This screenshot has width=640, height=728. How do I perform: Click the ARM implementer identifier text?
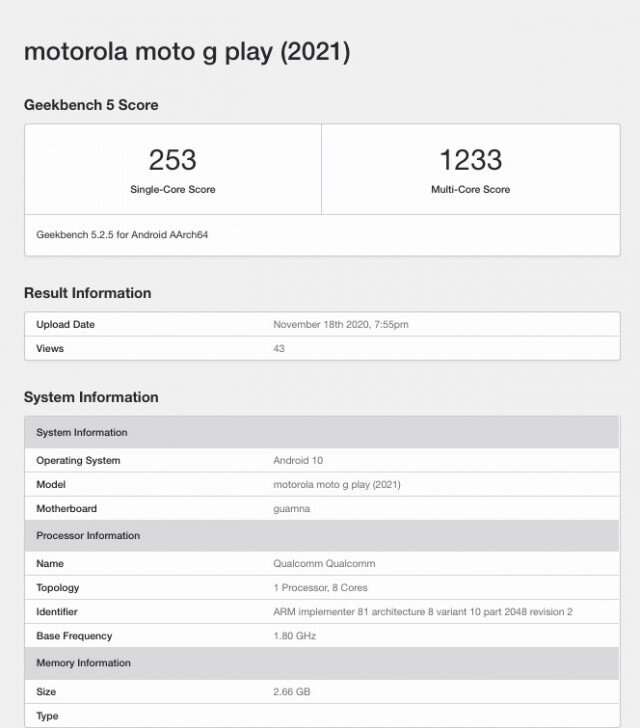(x=423, y=612)
